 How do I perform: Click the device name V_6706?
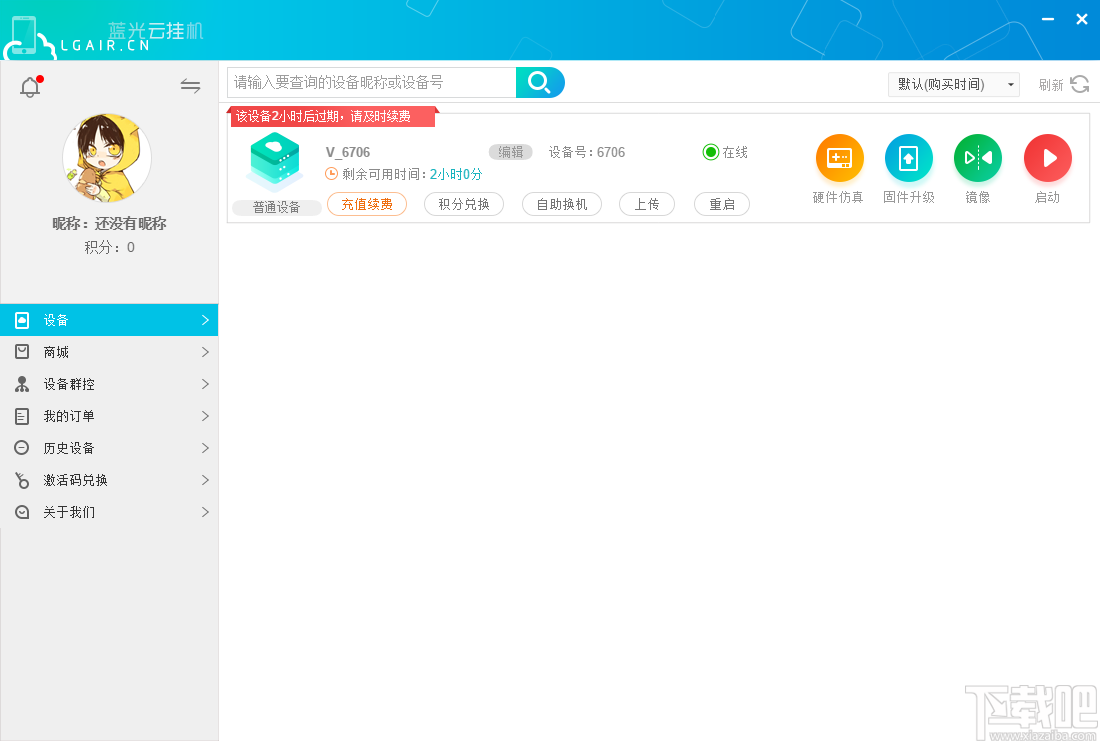tap(348, 152)
